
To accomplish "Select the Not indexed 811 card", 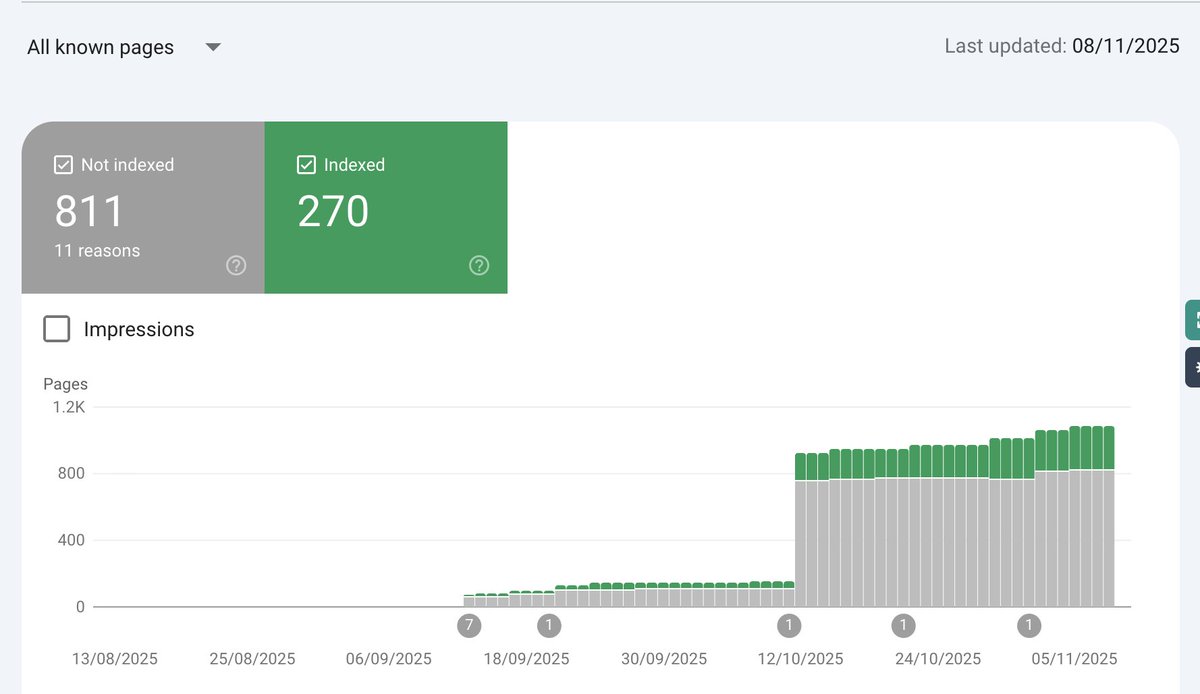I will 143,208.
